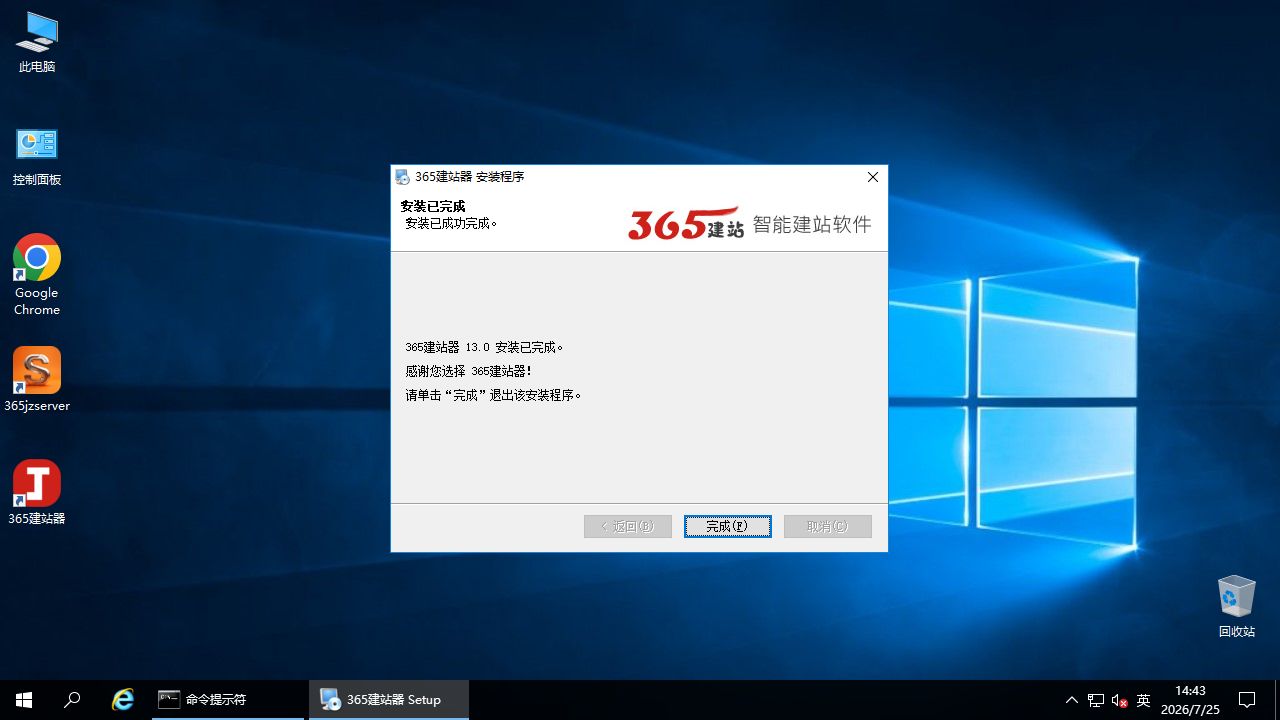
Task: Select the 365jzserver desktop shortcut
Action: click(x=37, y=380)
